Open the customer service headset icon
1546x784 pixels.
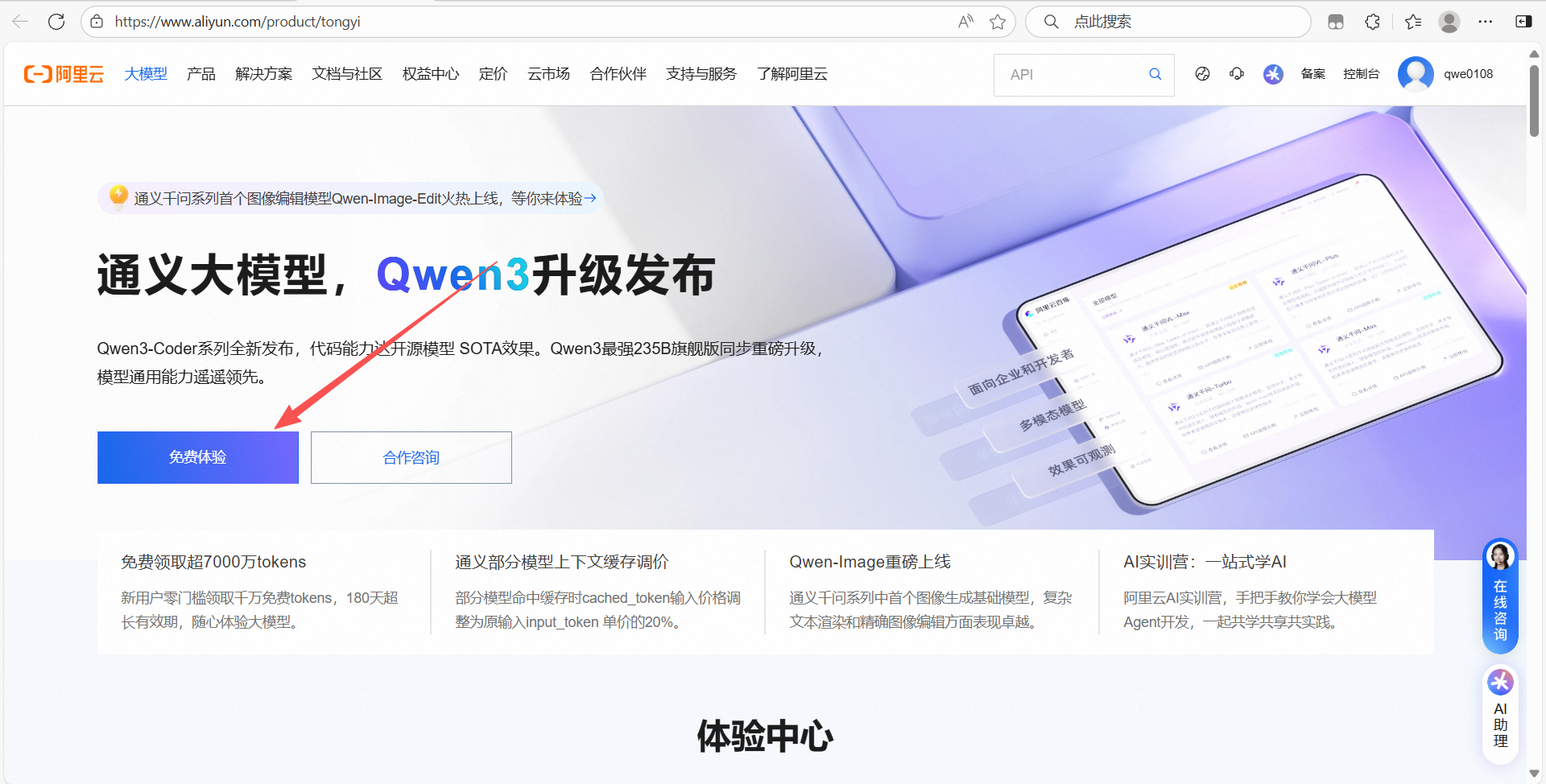(x=1237, y=74)
